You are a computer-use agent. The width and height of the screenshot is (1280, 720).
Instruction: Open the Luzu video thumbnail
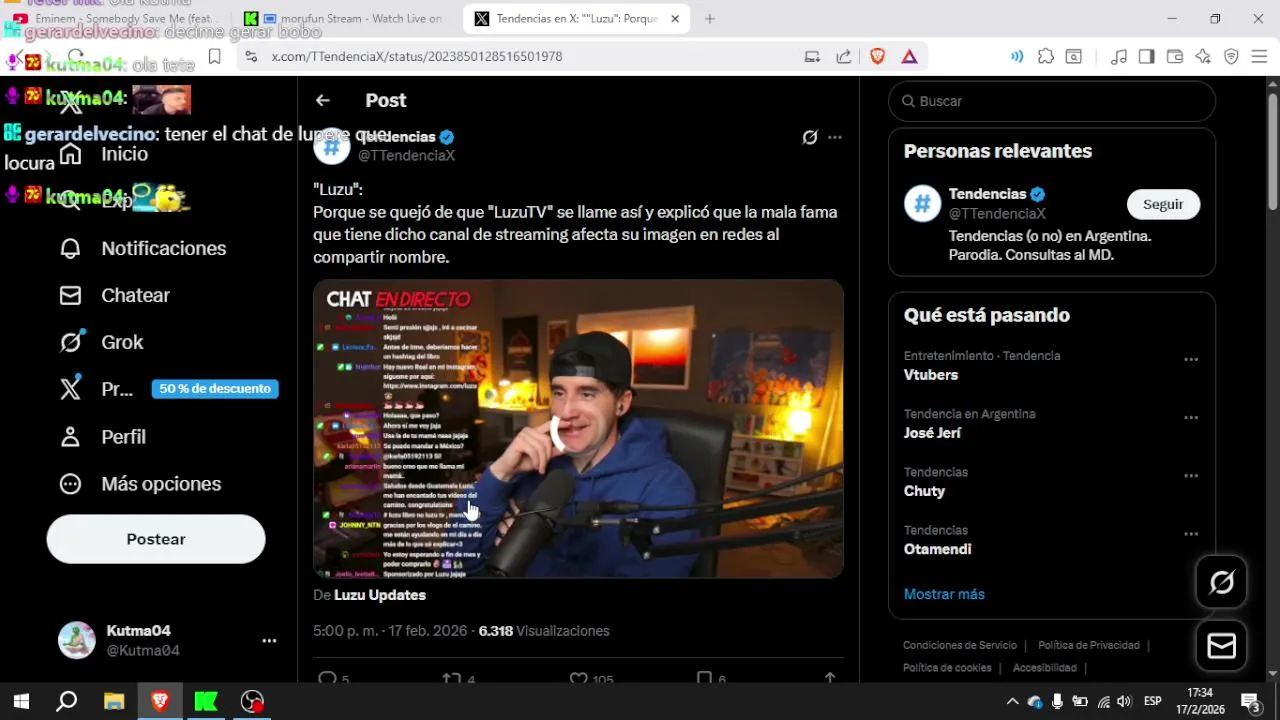tap(578, 428)
